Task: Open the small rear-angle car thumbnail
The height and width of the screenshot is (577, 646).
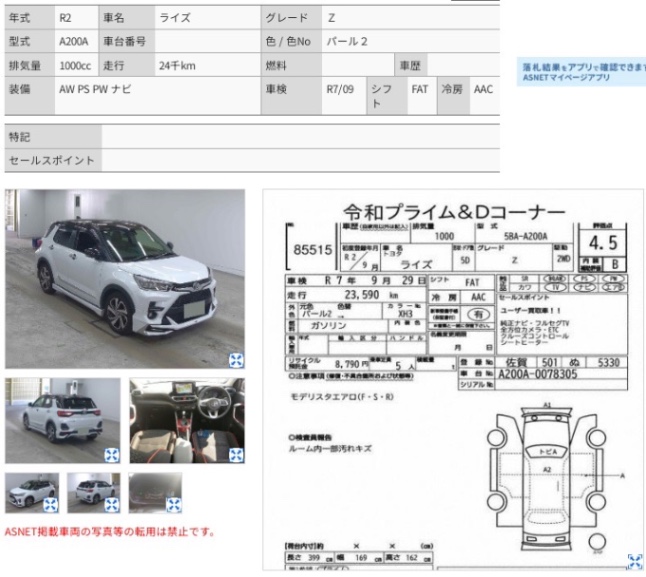Action: [94, 493]
